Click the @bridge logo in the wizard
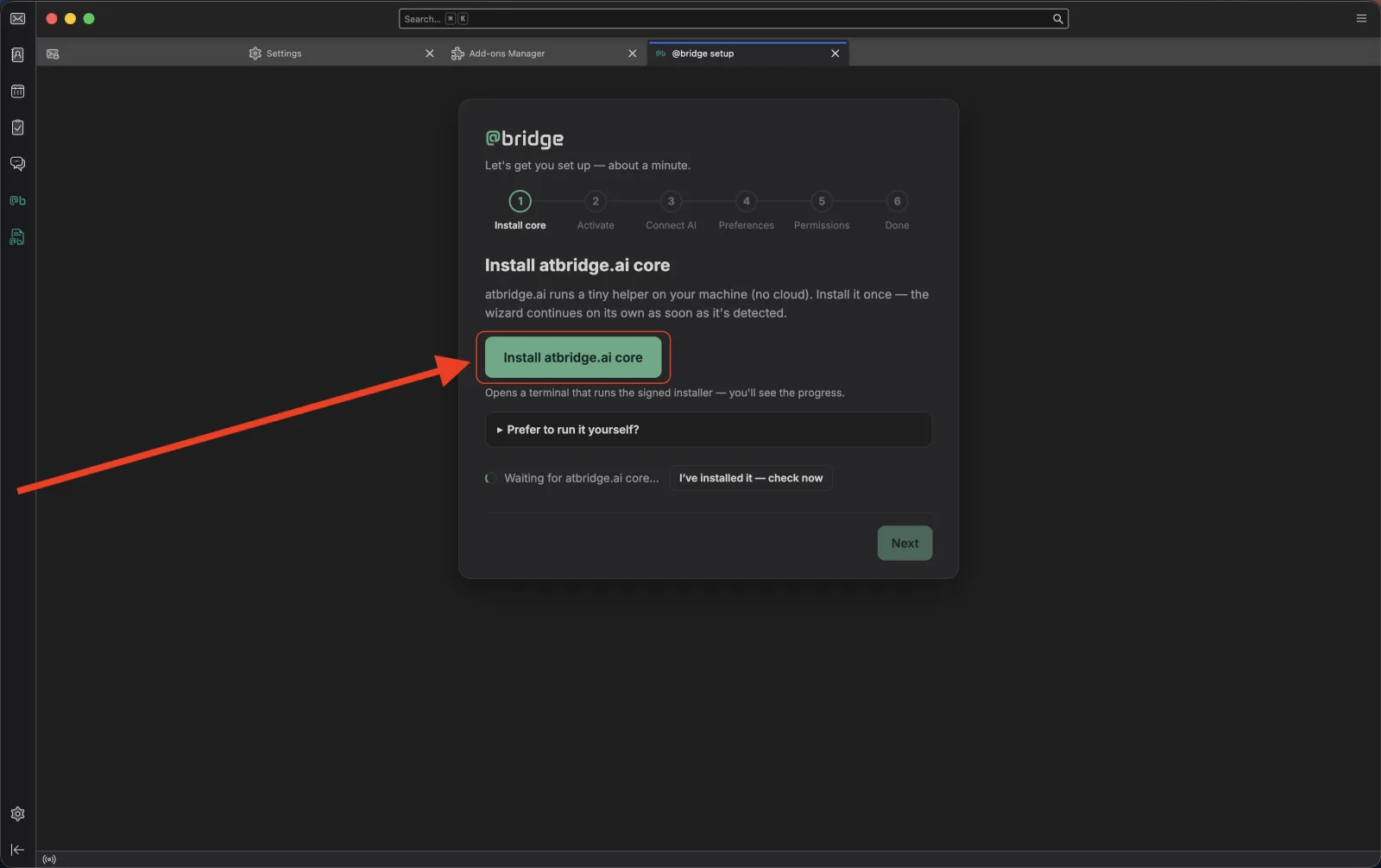This screenshot has width=1381, height=868. coord(524,139)
